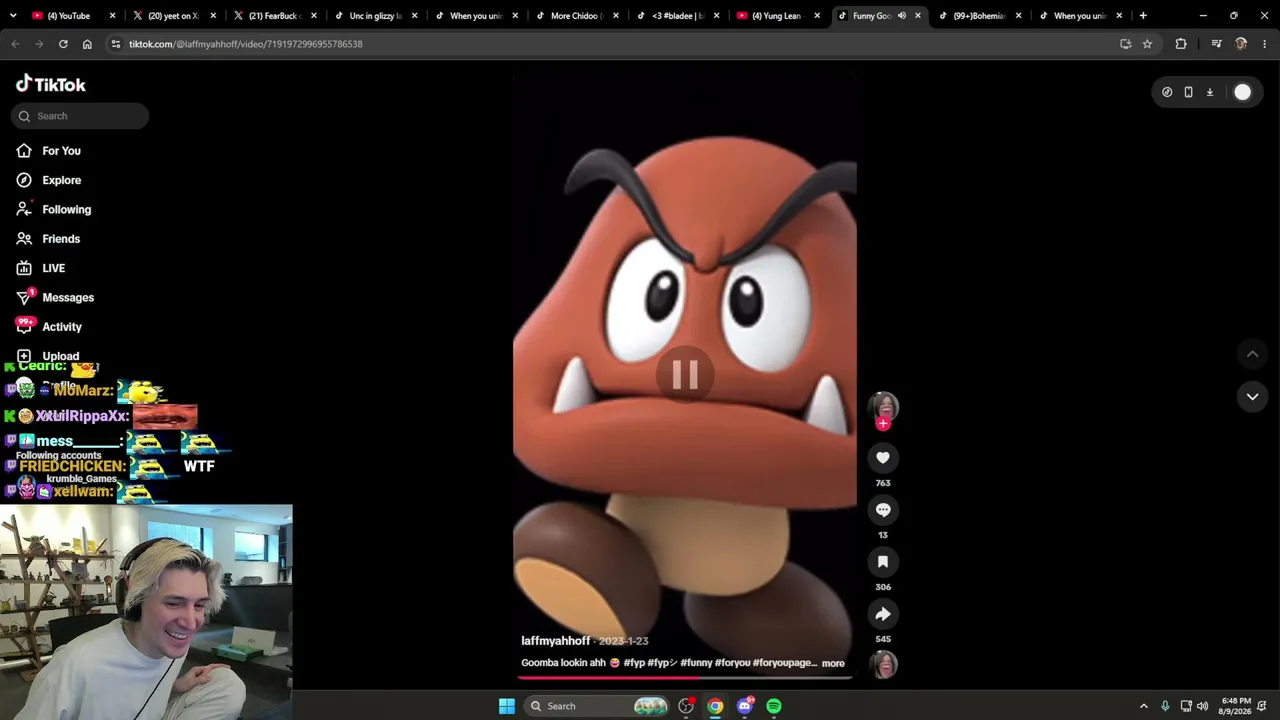
Task: Follow the creator with the red plus
Action: click(x=883, y=424)
